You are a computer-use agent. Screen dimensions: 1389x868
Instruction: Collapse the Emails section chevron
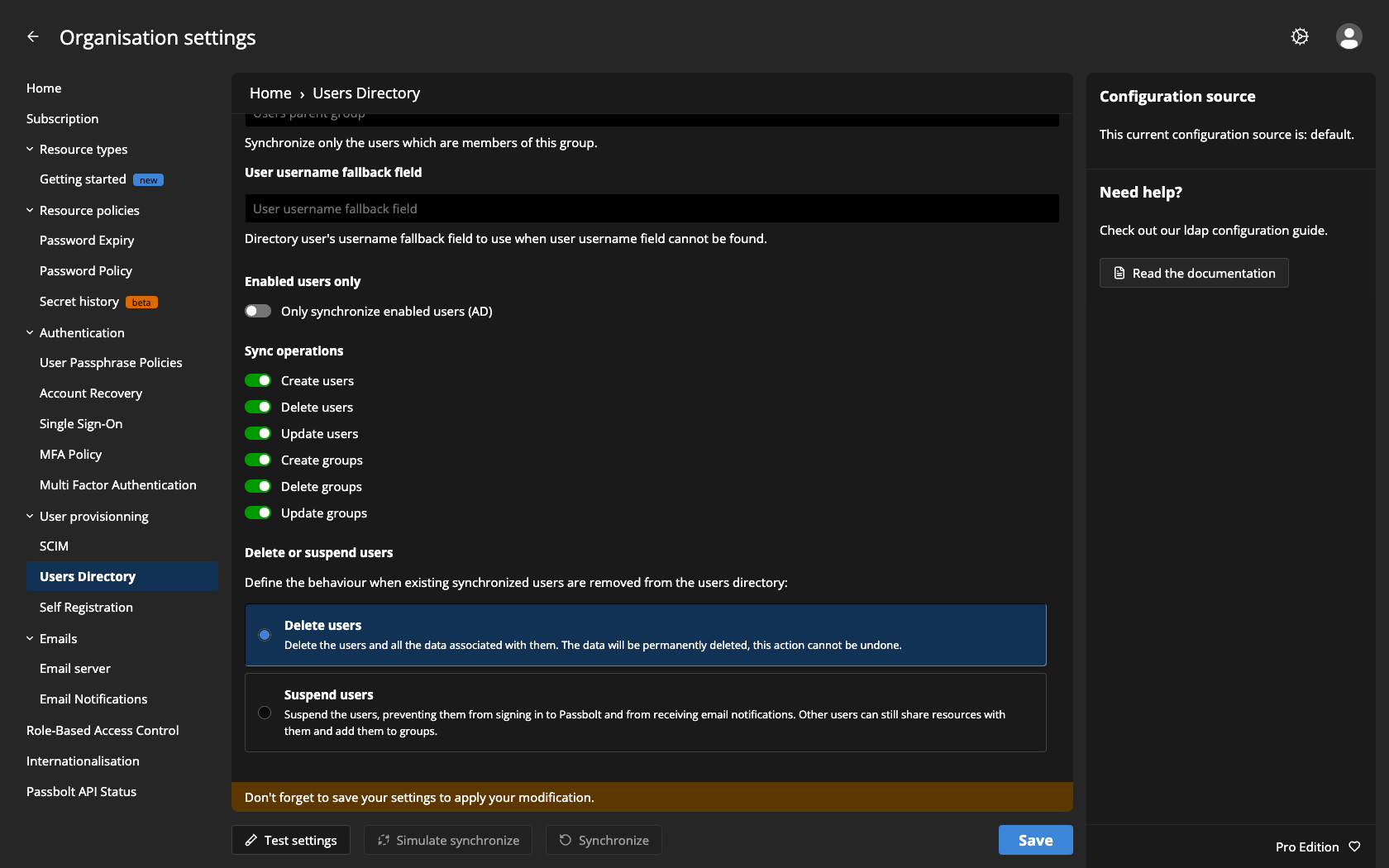[30, 638]
